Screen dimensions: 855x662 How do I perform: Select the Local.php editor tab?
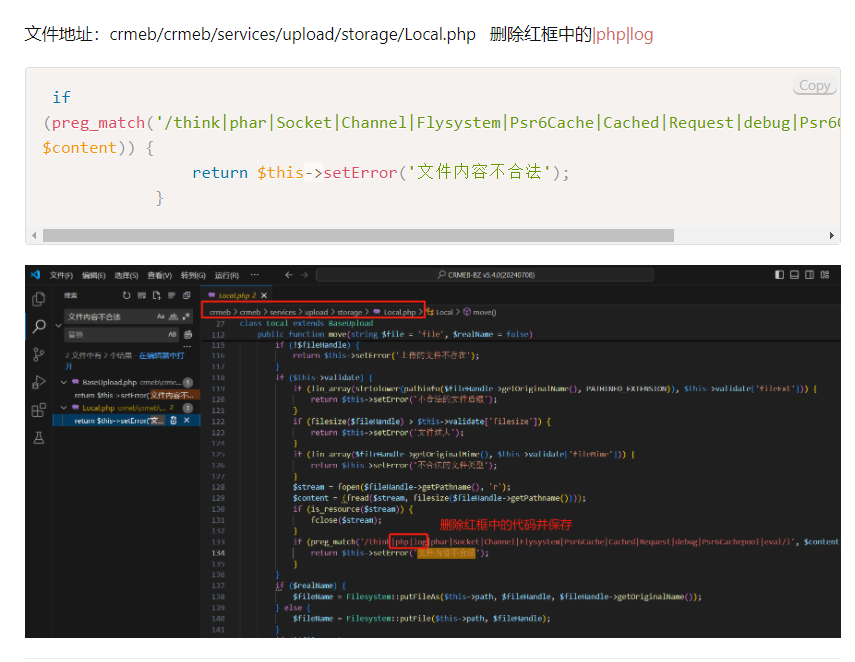237,295
